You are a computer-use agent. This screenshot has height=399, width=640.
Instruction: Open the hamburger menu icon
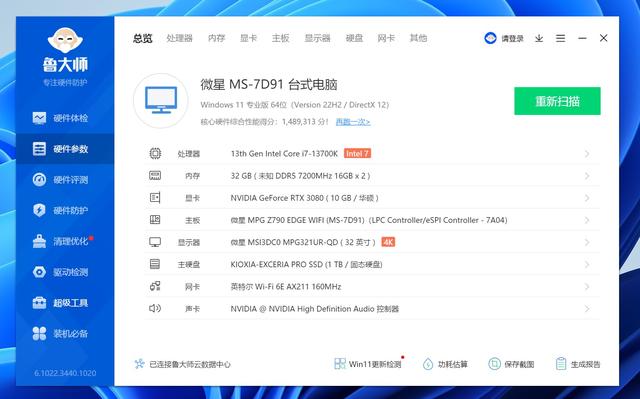click(560, 38)
